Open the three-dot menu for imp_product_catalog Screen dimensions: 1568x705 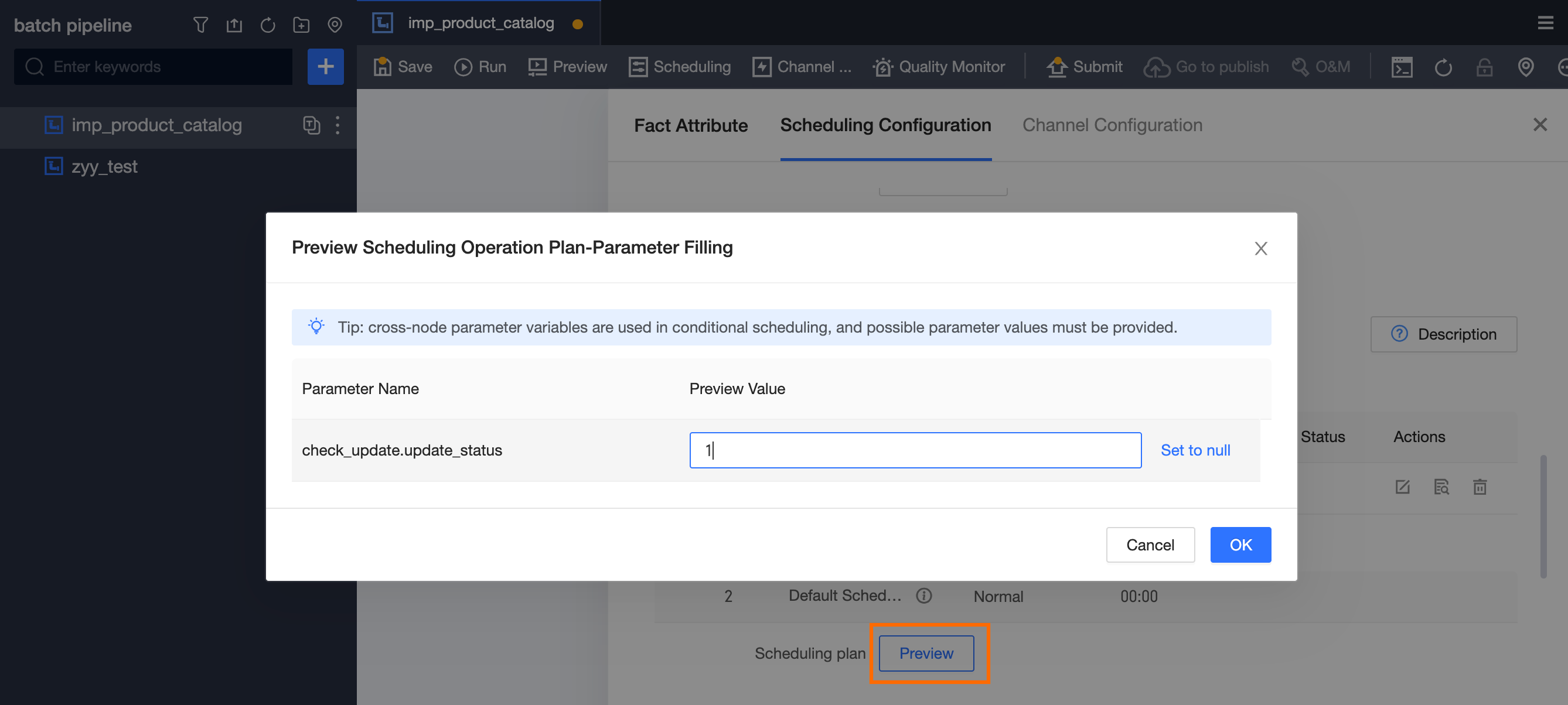(338, 125)
